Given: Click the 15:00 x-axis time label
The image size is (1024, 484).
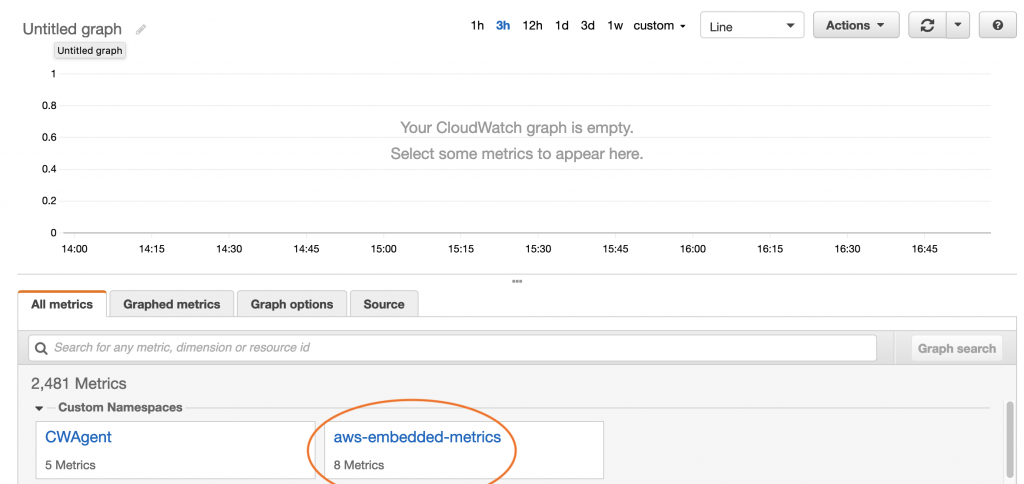Looking at the screenshot, I should pos(383,249).
